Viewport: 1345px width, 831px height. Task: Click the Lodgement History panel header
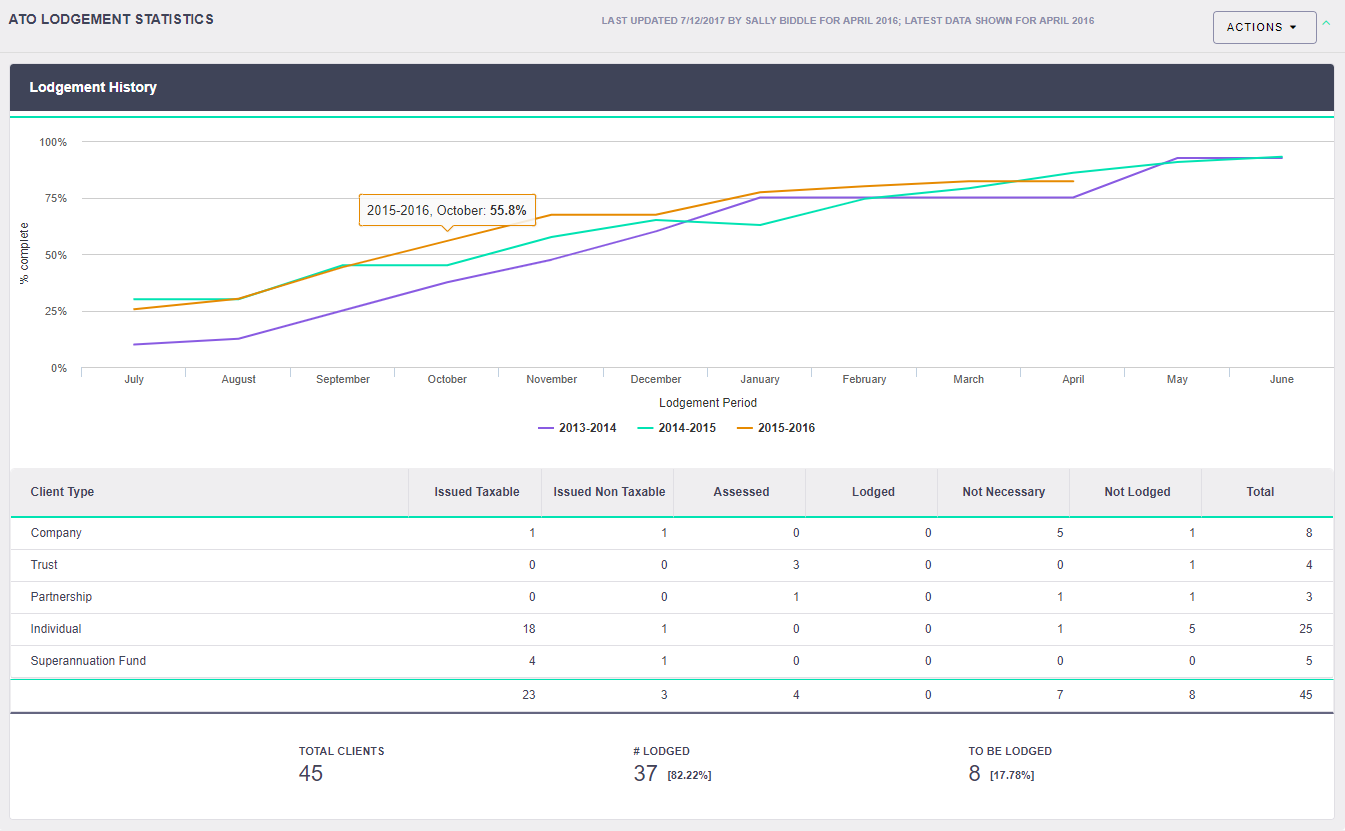(x=93, y=87)
